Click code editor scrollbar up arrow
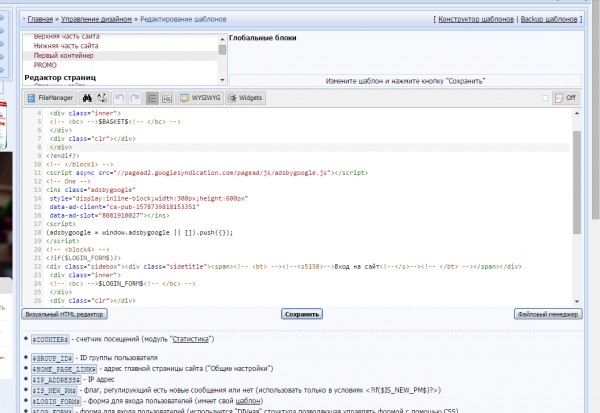Viewport: 600px width, 413px height. (x=577, y=113)
